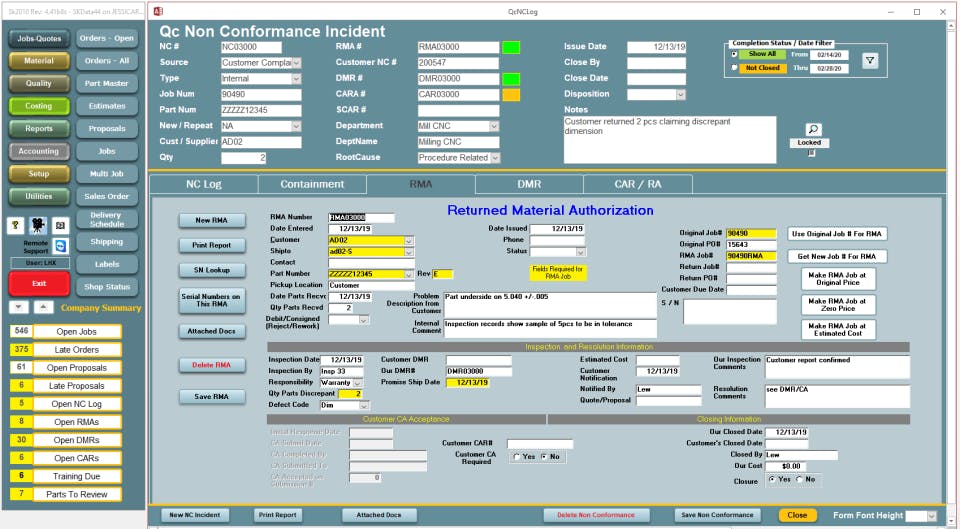Choose Yes for Customer CA Required

(517, 457)
